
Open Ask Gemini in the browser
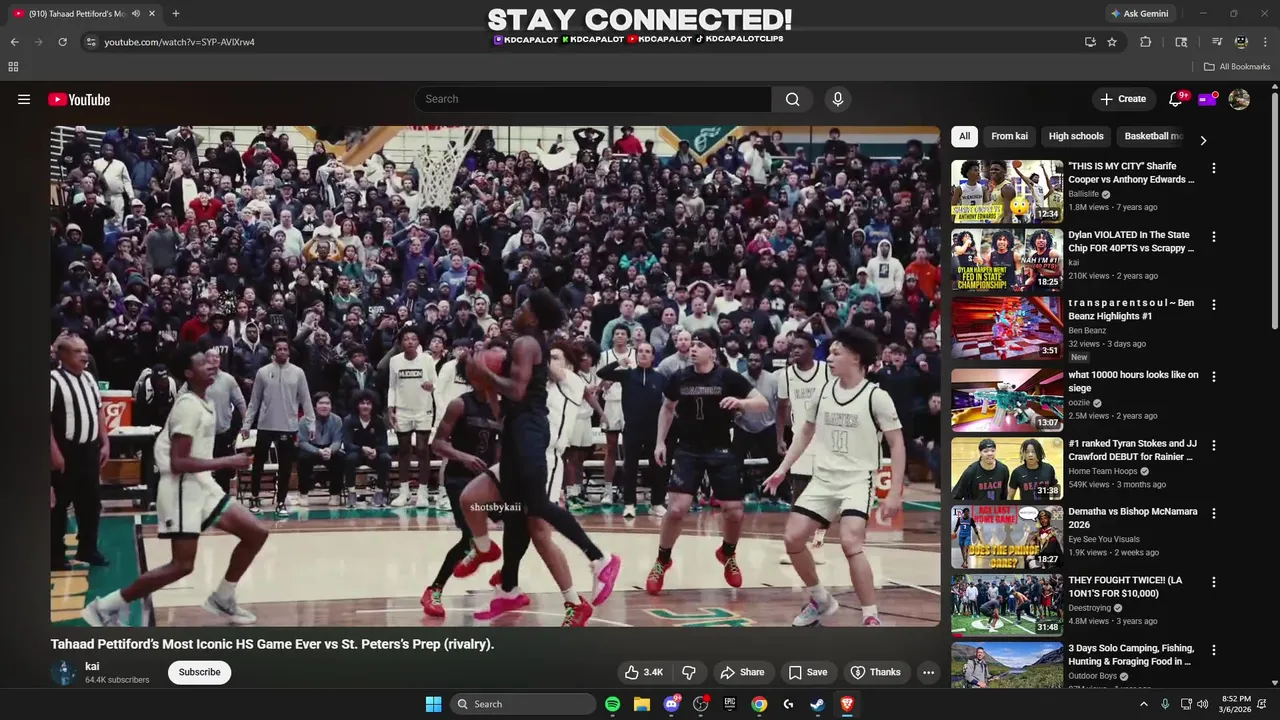(x=1139, y=14)
